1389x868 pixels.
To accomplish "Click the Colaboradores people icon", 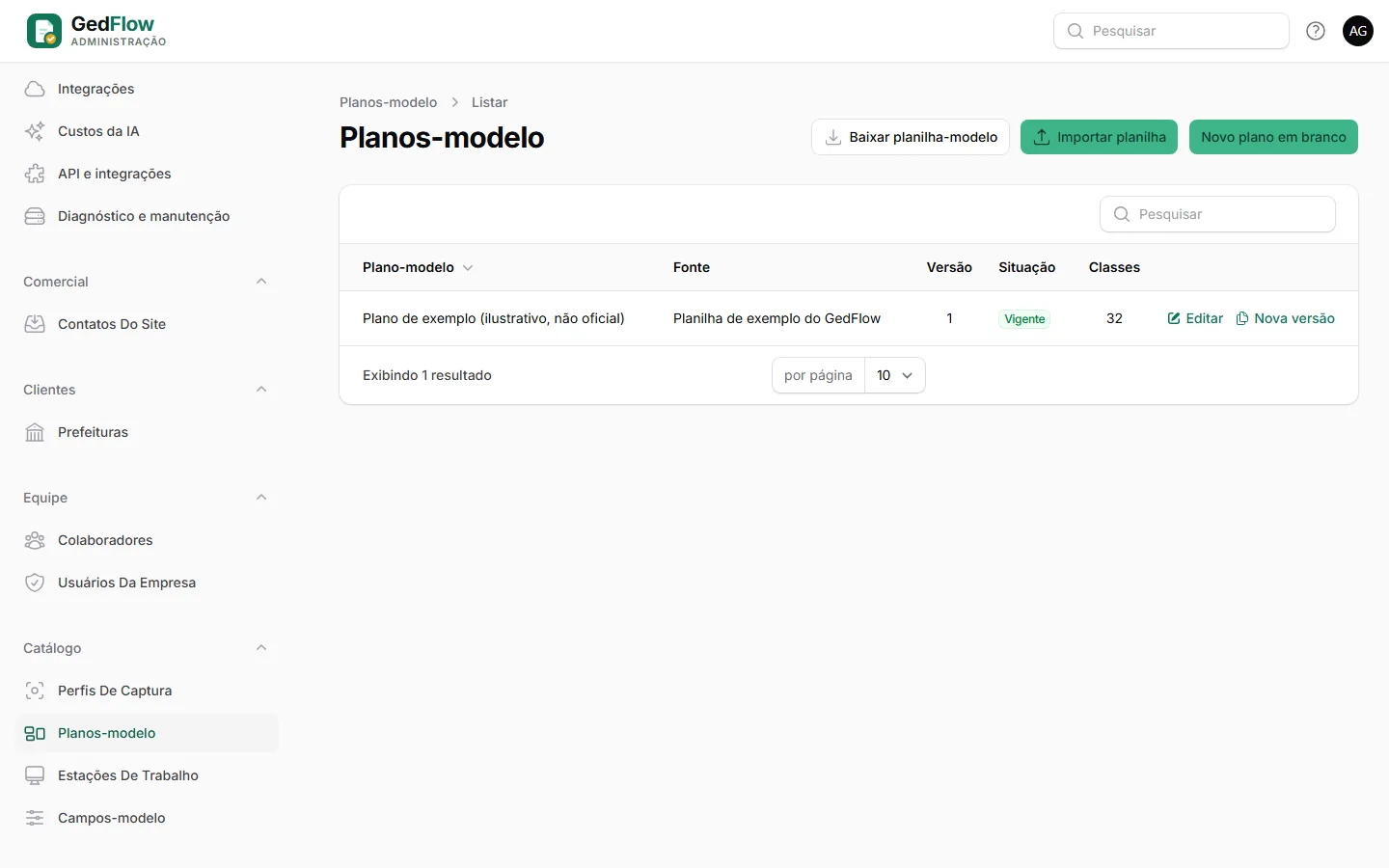I will coord(35,540).
